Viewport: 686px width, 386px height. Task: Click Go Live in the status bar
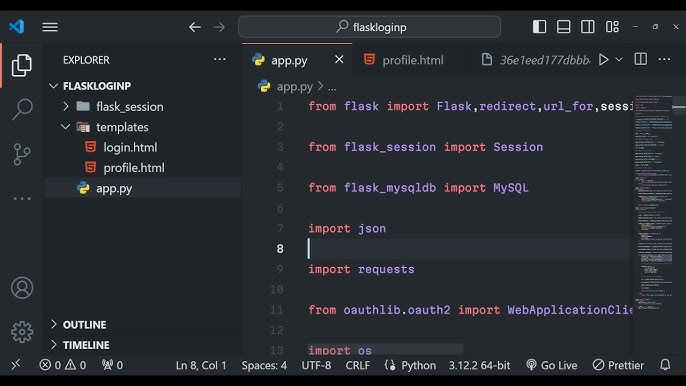pos(552,365)
